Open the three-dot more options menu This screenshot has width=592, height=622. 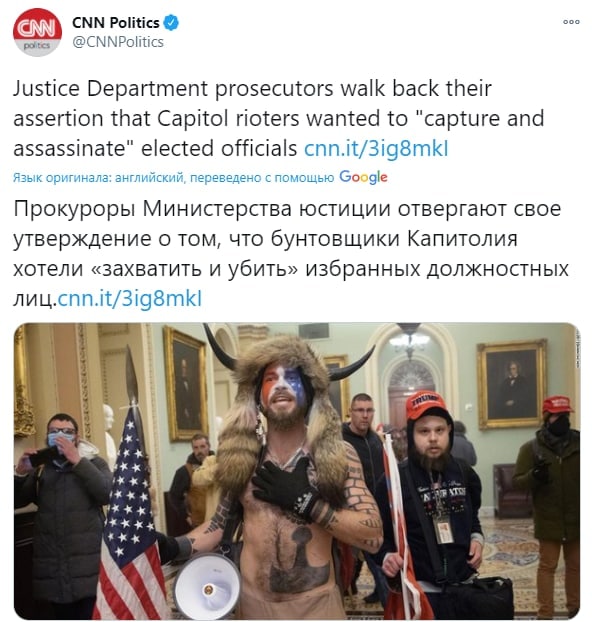coord(571,22)
